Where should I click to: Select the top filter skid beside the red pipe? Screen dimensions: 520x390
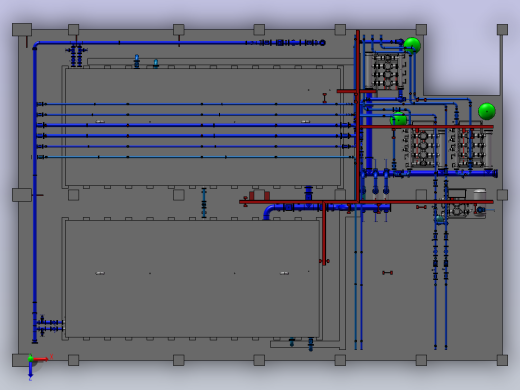click(x=385, y=71)
